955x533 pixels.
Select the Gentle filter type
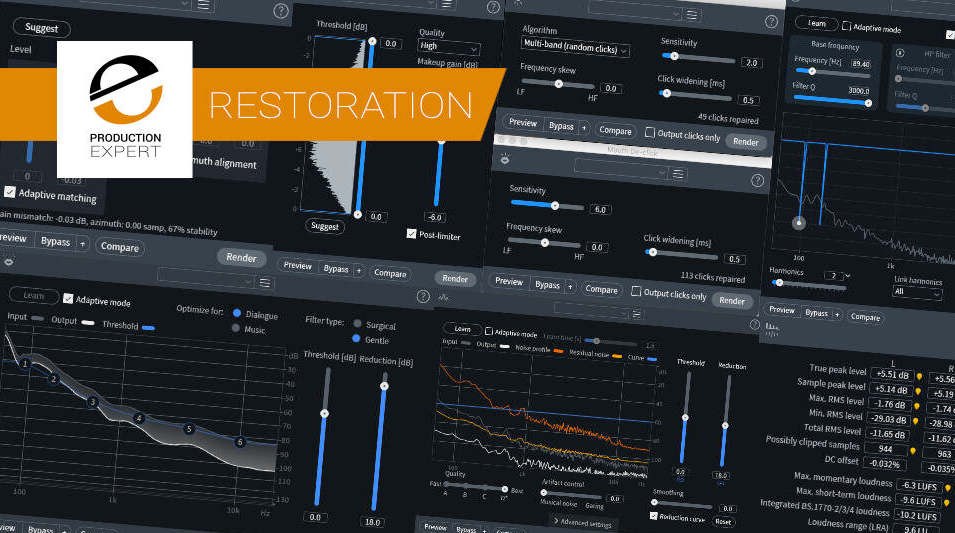(x=356, y=338)
